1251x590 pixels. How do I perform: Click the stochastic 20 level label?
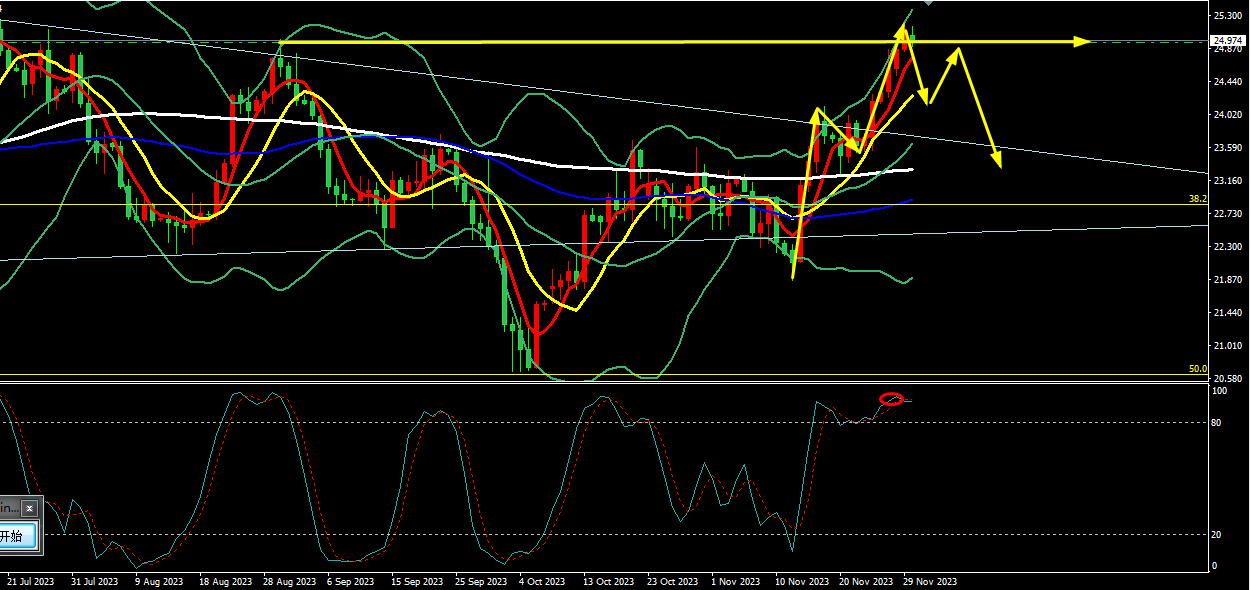[x=1216, y=535]
